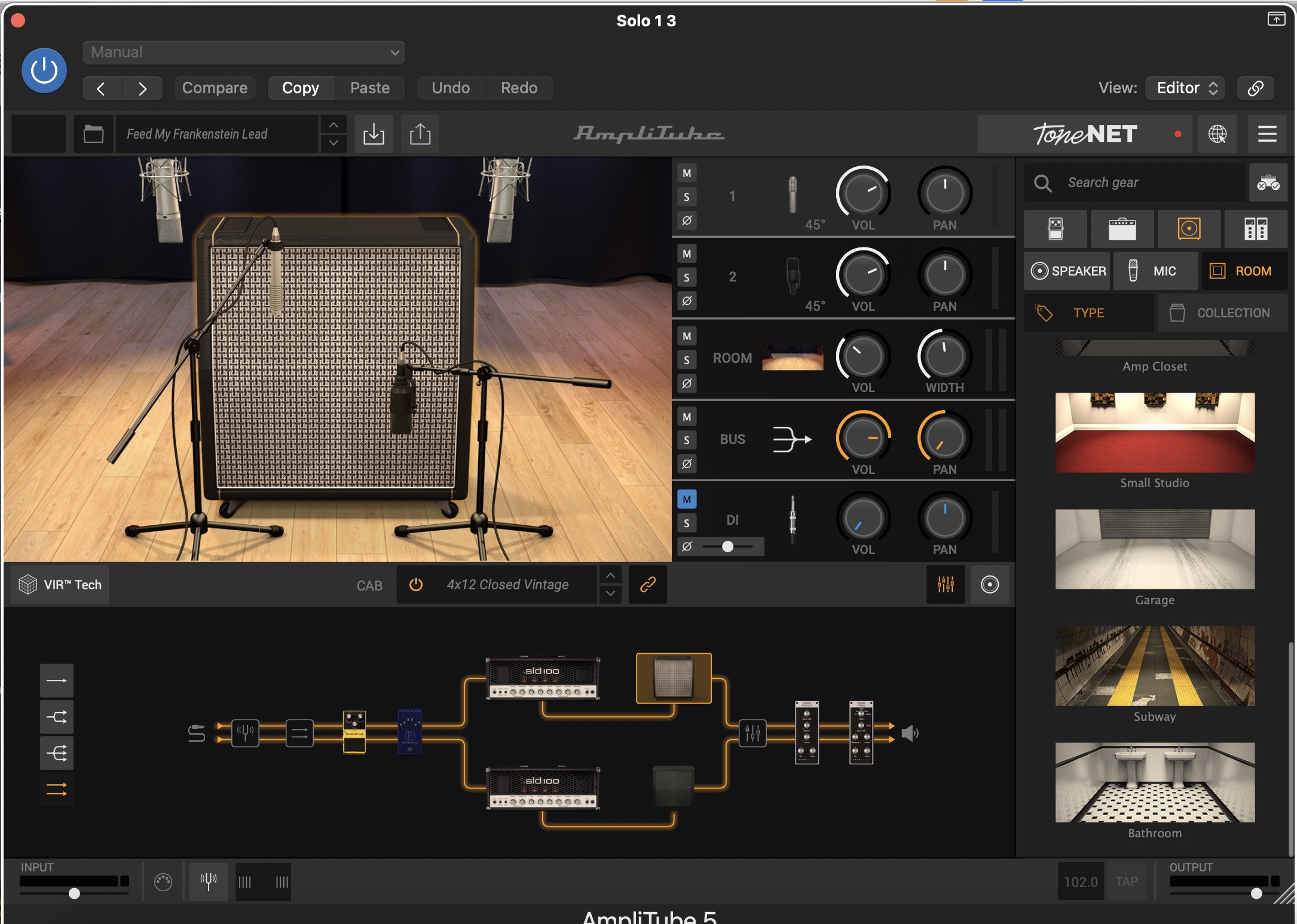Toggle the cabinet power button
Image resolution: width=1297 pixels, height=924 pixels.
416,585
